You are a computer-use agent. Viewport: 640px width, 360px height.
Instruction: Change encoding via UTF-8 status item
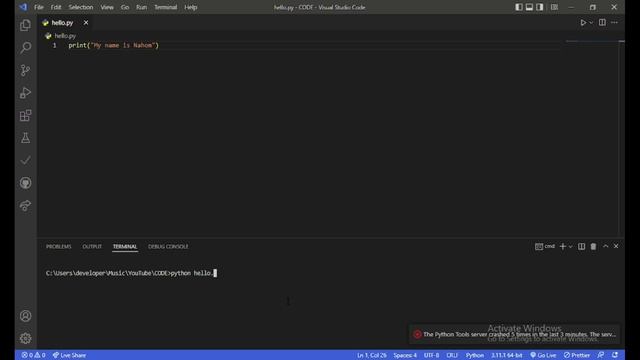coord(431,355)
